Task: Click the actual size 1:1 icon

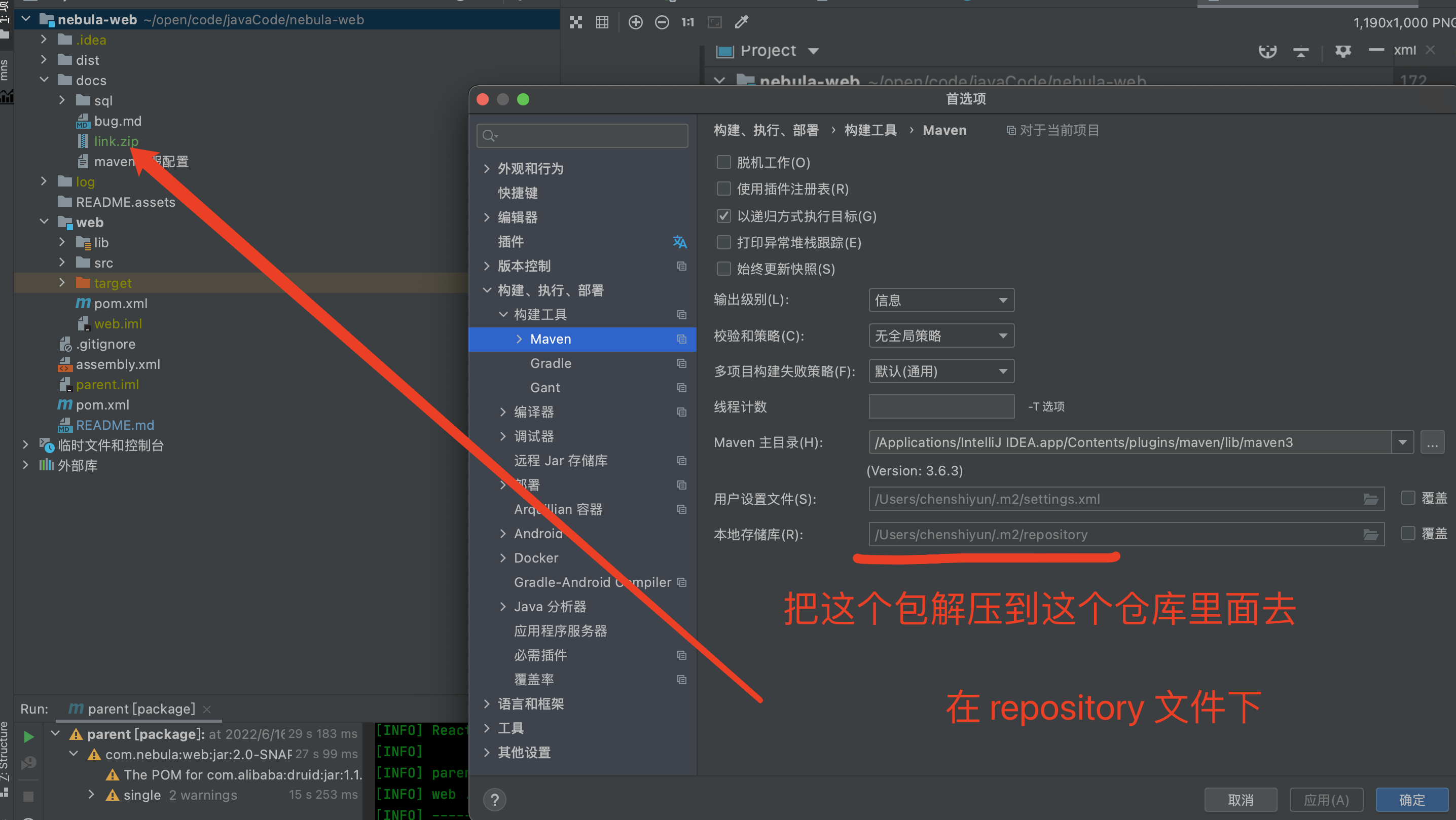Action: (687, 23)
